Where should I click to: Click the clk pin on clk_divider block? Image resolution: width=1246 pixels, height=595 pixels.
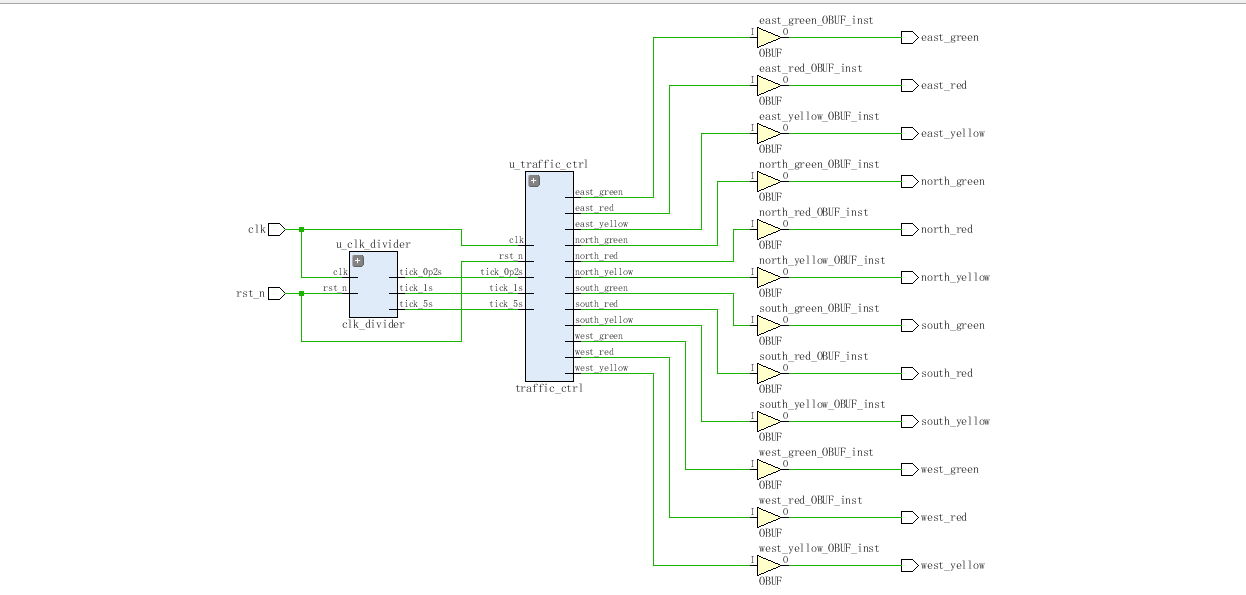(340, 272)
